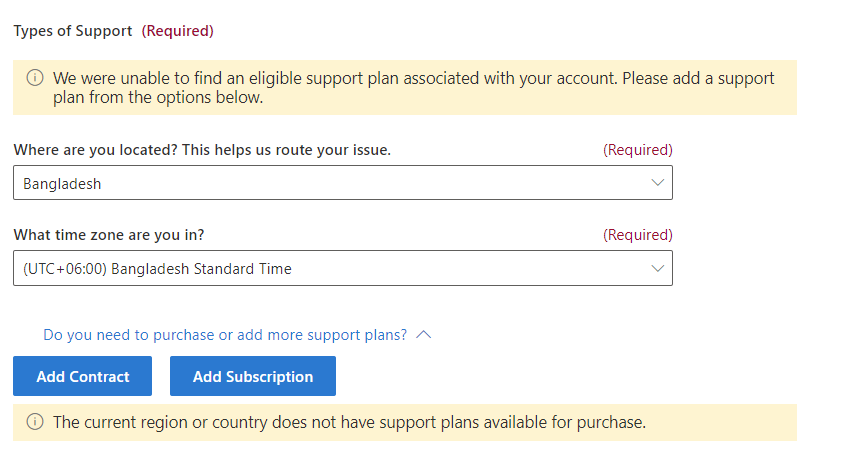Viewport: 842px width, 462px height.
Task: Open the What time zone dropdown
Action: pyautogui.click(x=343, y=268)
